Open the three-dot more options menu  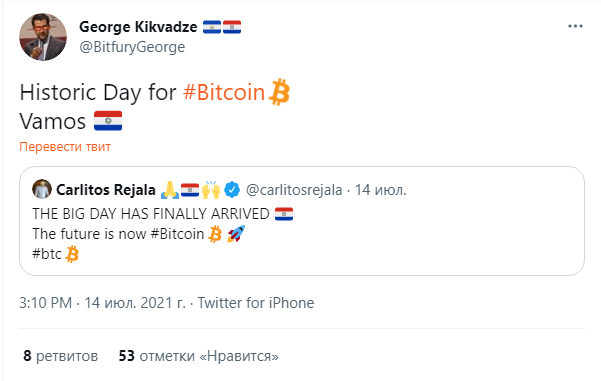click(x=575, y=26)
